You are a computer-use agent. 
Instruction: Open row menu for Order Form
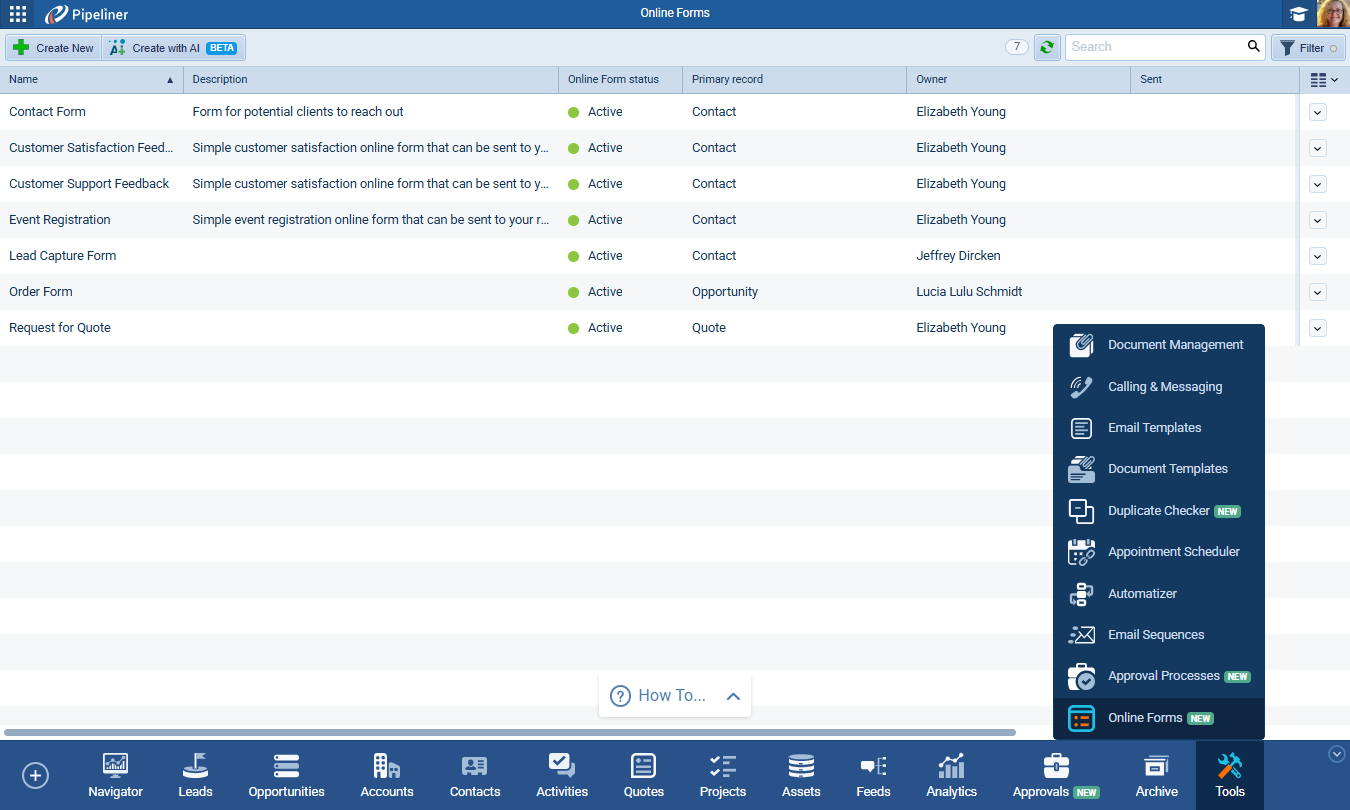coord(1317,292)
